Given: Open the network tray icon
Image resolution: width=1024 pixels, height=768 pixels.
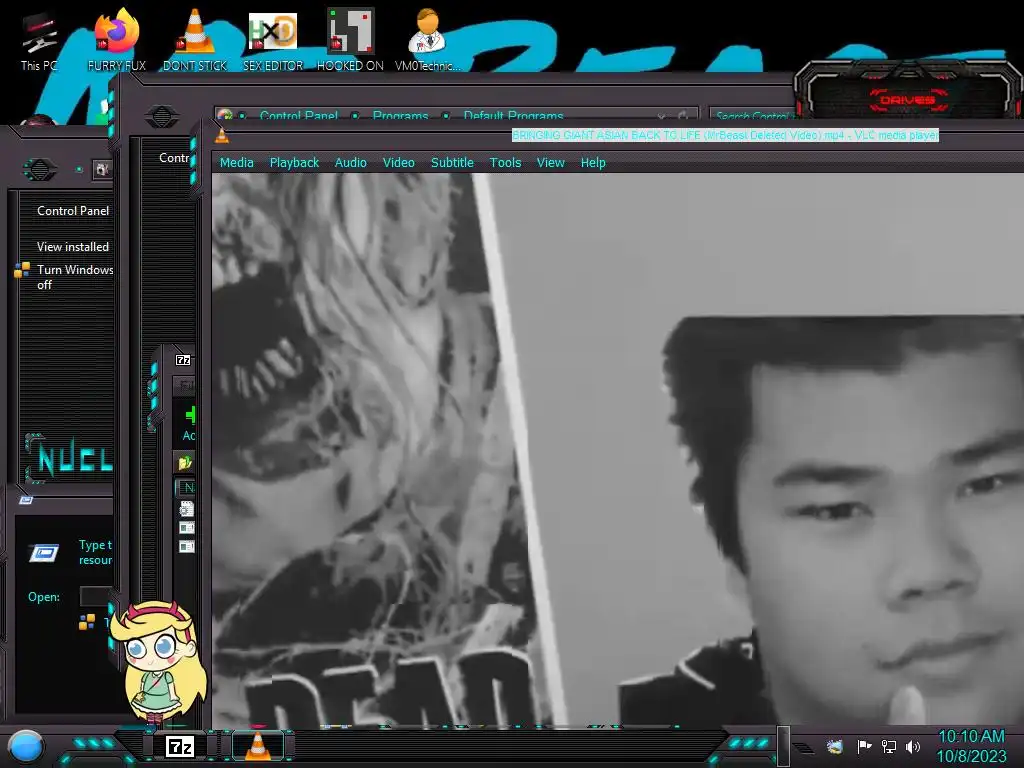Looking at the screenshot, I should click(x=889, y=746).
